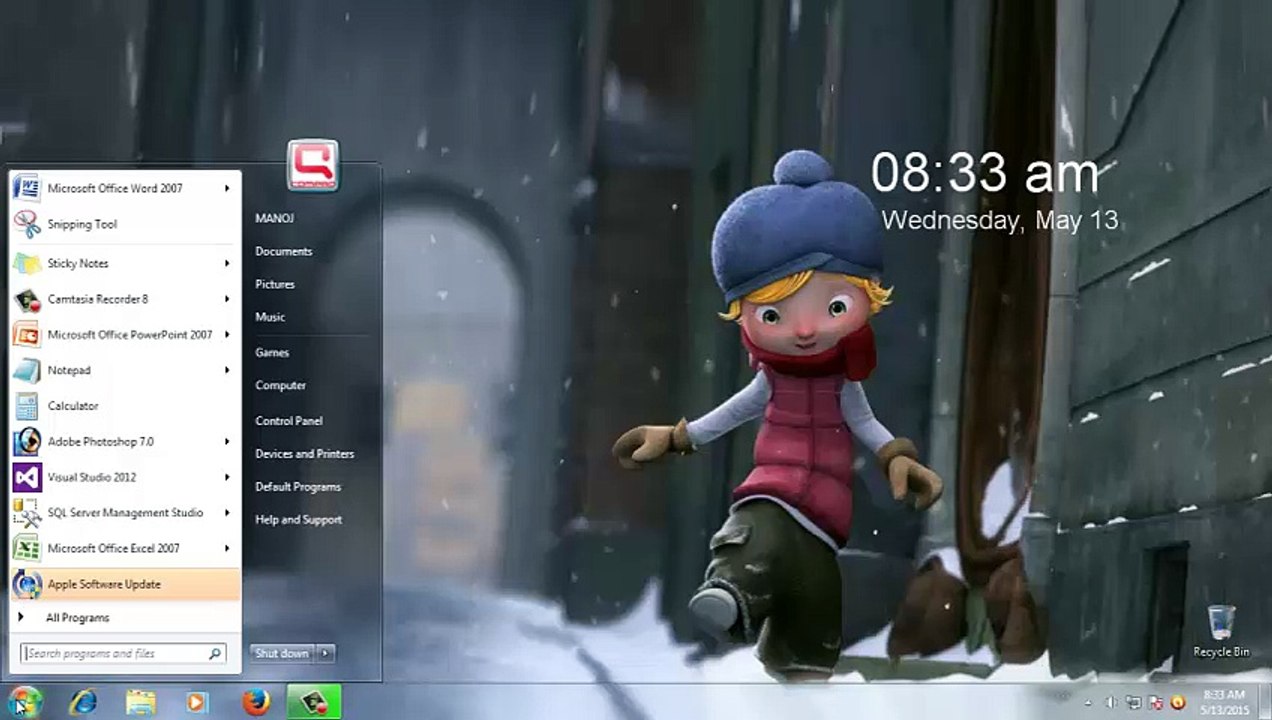
Task: Launch Apple Software Update icon
Action: [27, 584]
